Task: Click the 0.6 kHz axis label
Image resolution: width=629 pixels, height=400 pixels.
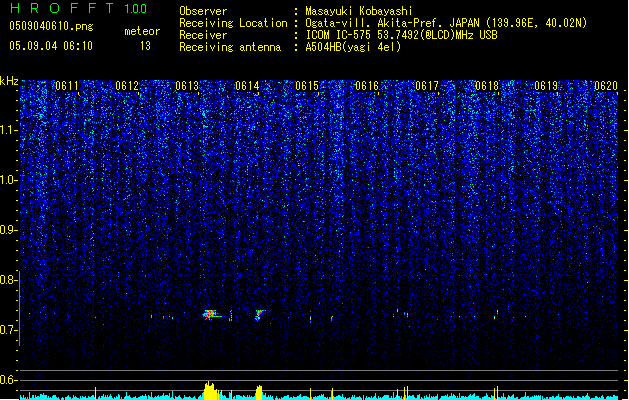Action: (9, 380)
